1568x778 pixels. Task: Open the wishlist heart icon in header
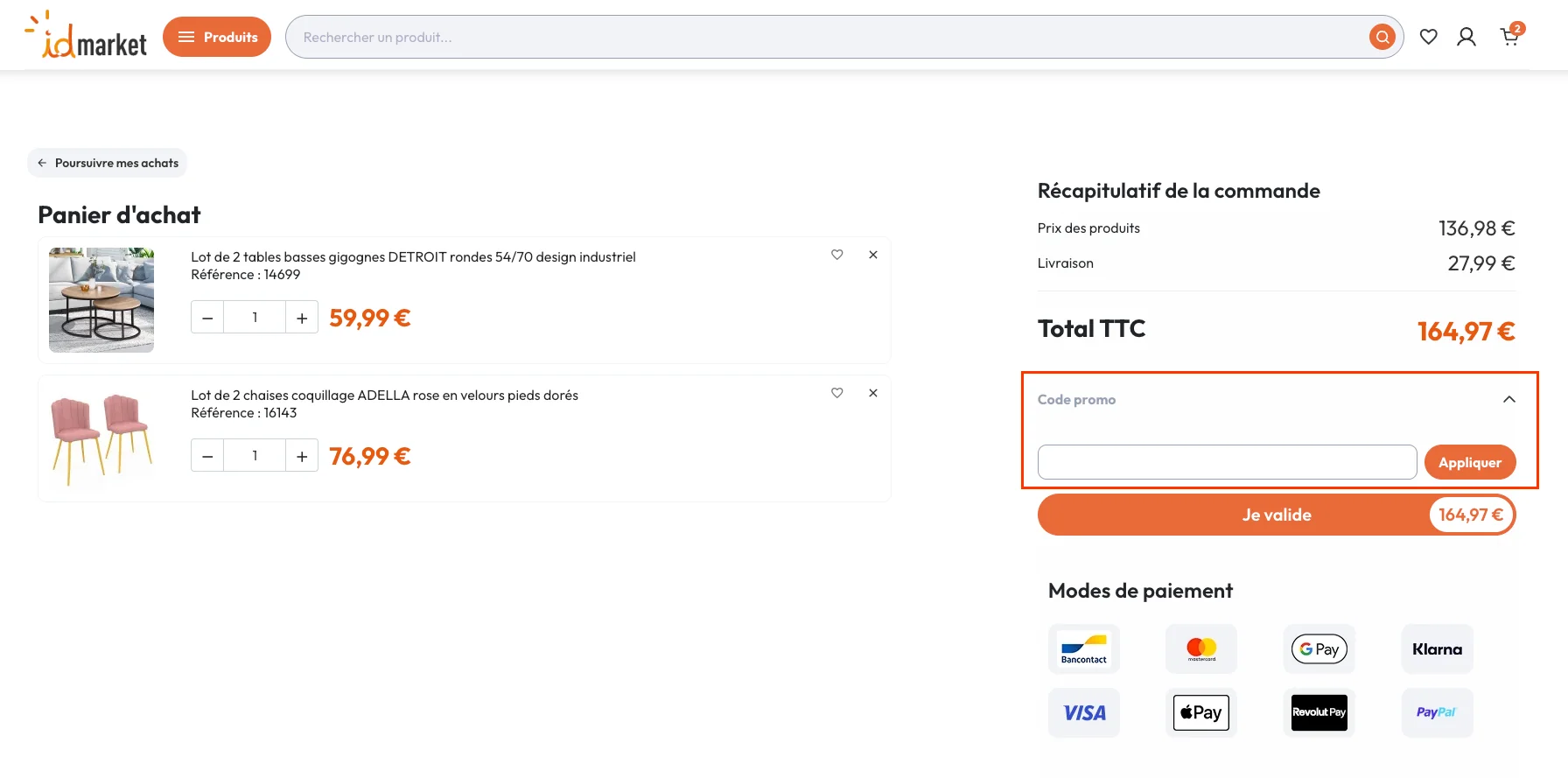(x=1428, y=37)
